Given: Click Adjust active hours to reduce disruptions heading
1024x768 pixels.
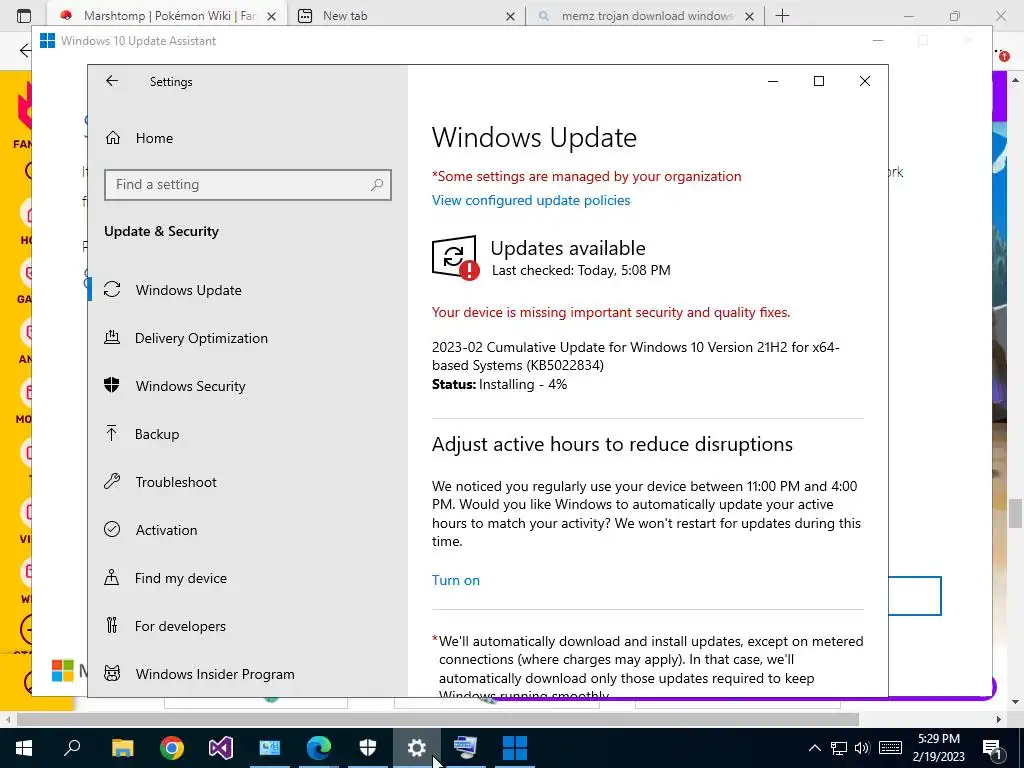Looking at the screenshot, I should pyautogui.click(x=612, y=444).
